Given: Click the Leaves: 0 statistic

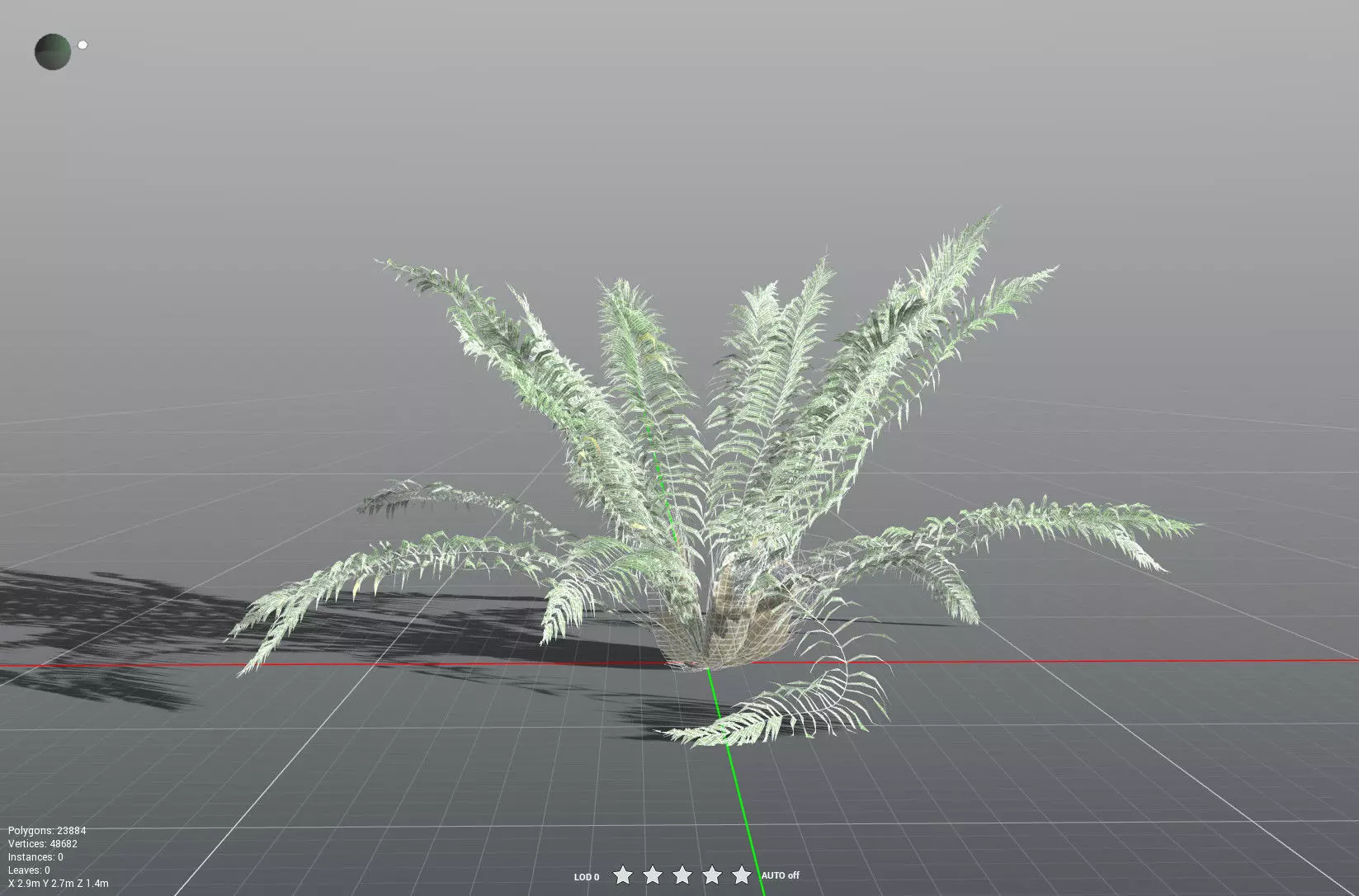Looking at the screenshot, I should [29, 870].
